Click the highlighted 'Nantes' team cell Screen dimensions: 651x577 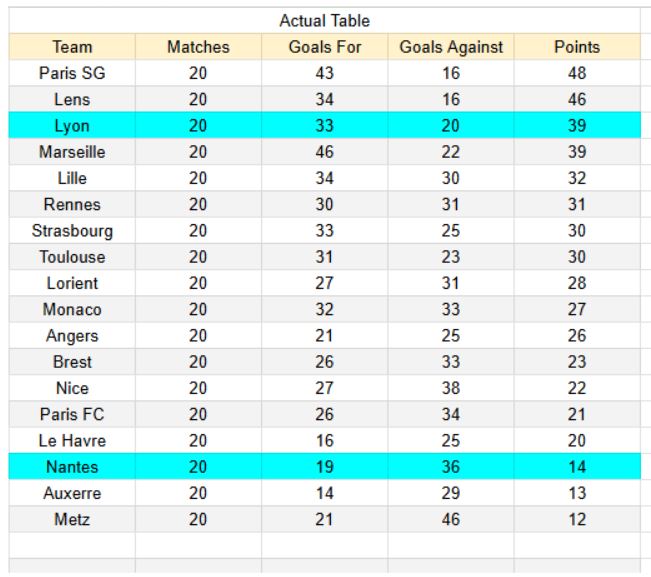[72, 467]
